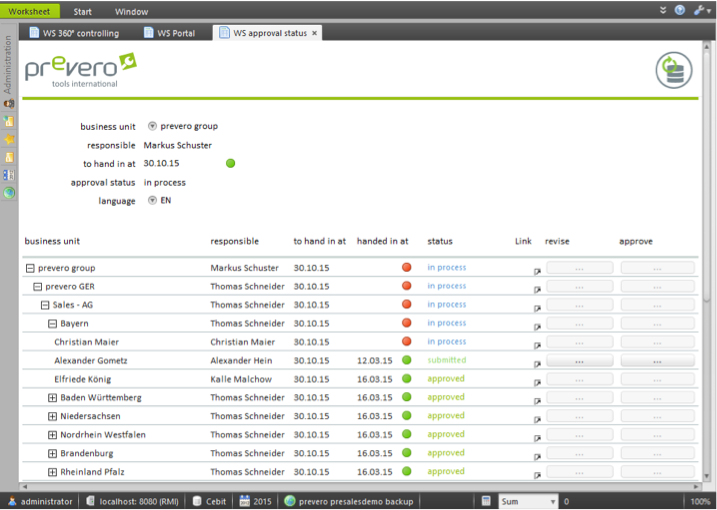
Task: Expand the Brandenburg node
Action: 52,454
